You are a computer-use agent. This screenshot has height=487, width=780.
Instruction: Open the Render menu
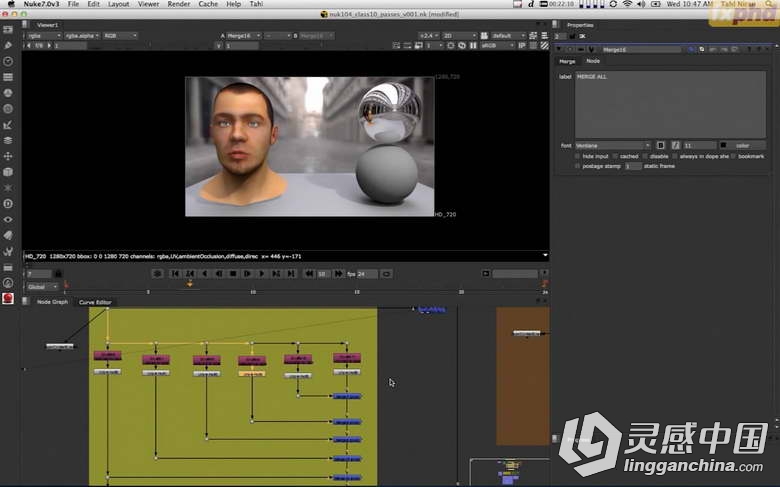(x=179, y=4)
